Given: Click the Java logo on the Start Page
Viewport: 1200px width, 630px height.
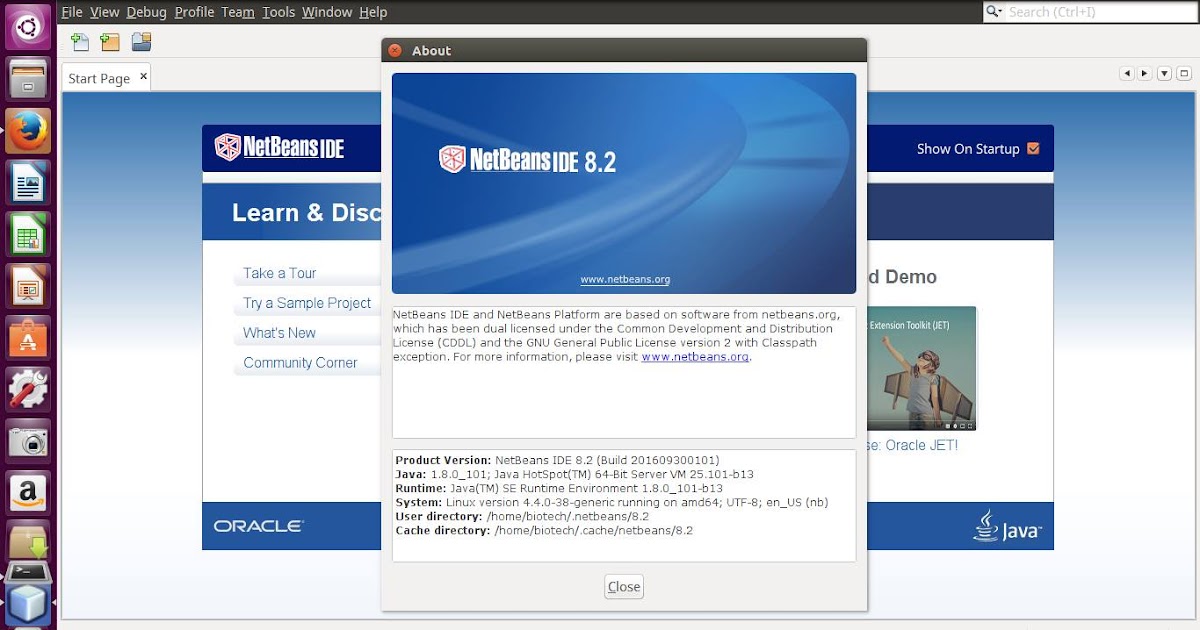Looking at the screenshot, I should tap(1008, 526).
